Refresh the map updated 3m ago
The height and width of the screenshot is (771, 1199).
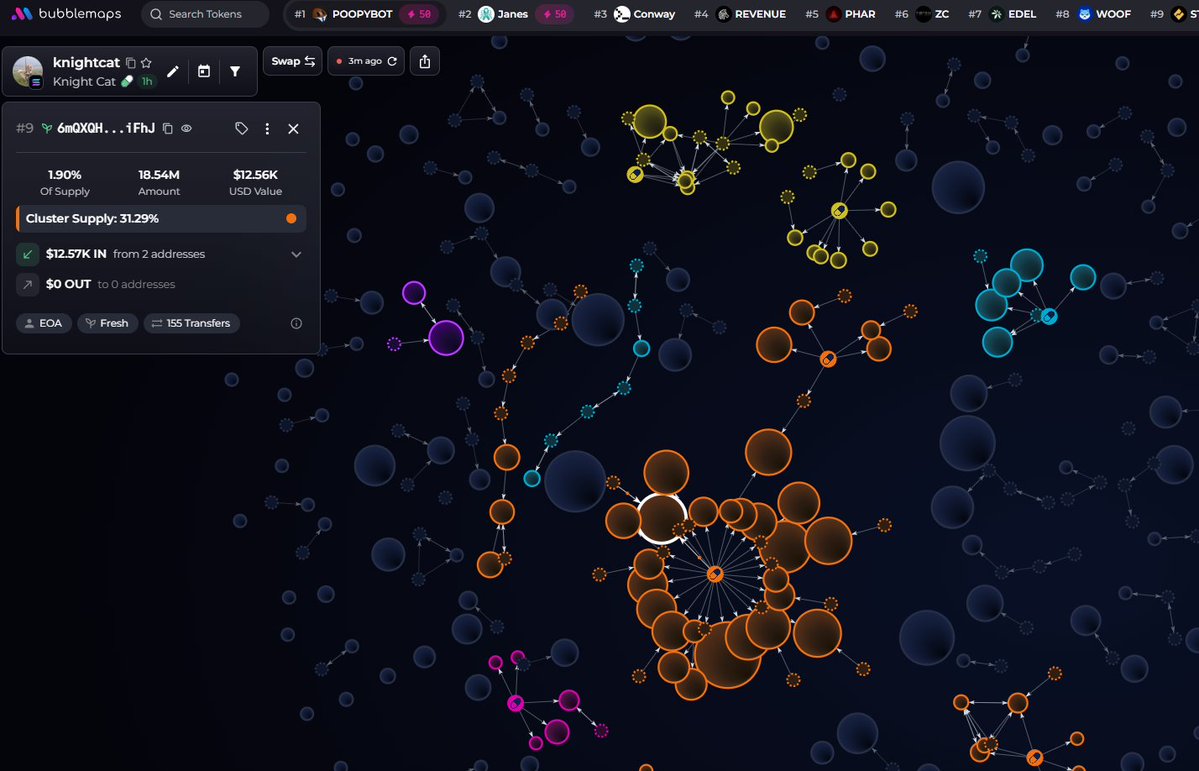click(392, 61)
